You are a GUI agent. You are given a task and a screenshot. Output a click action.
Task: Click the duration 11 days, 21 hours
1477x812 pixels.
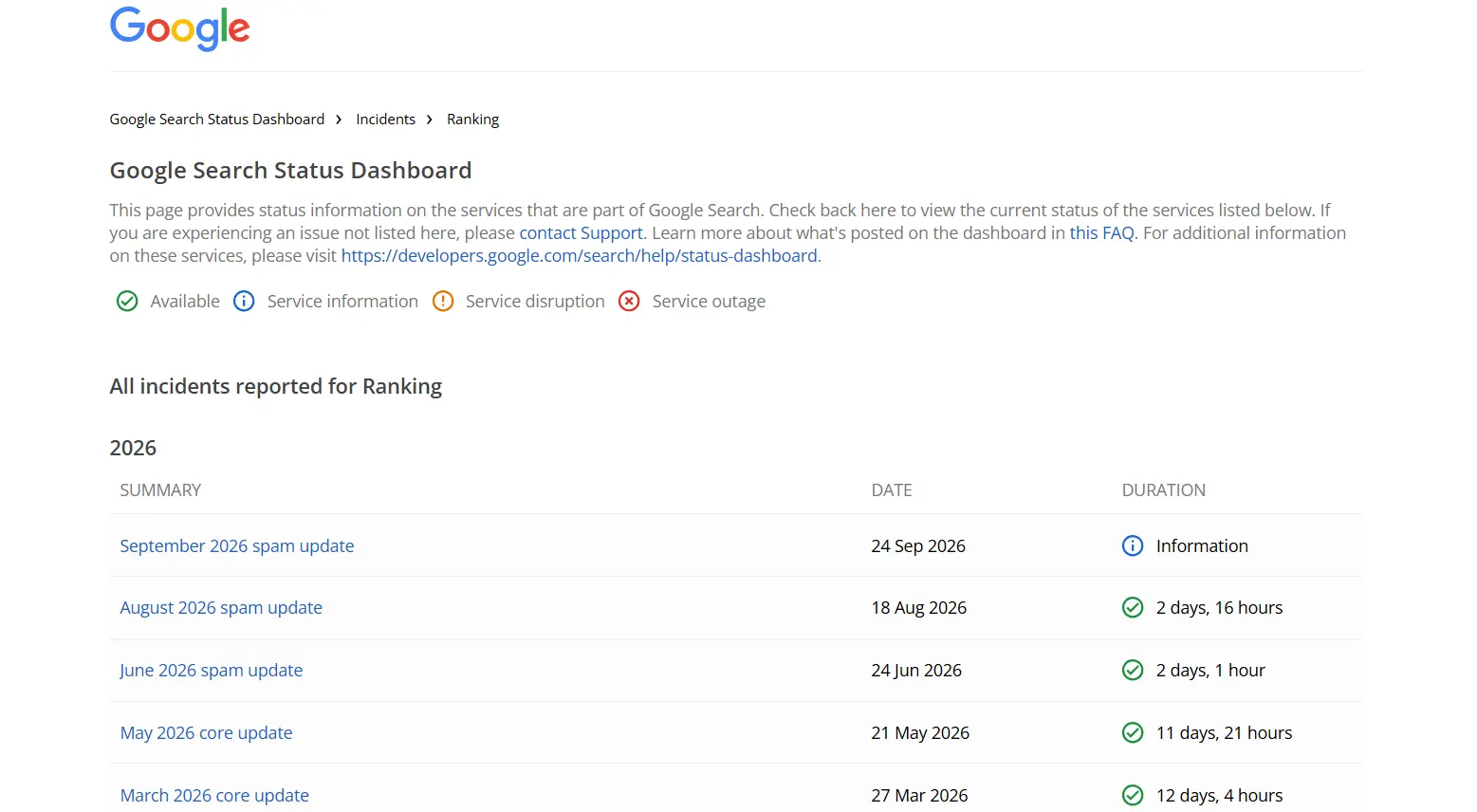tap(1224, 732)
